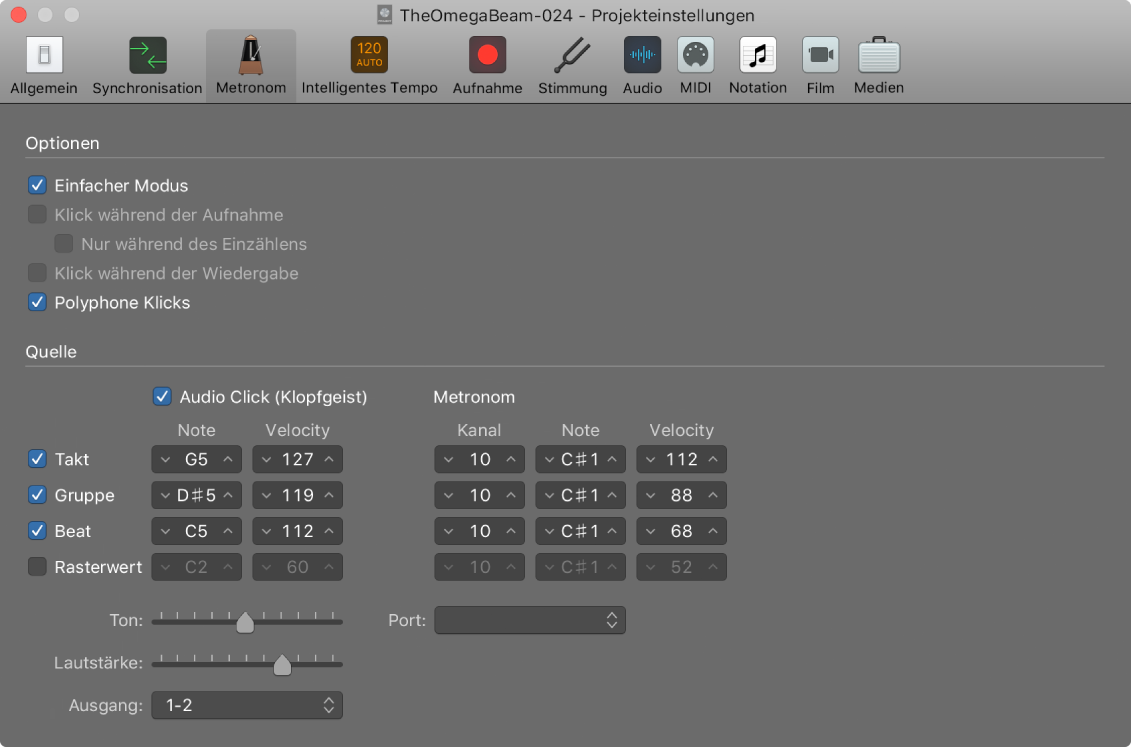Screen dimensions: 1131x747
Task: Open the Audio waveform settings icon
Action: [642, 55]
